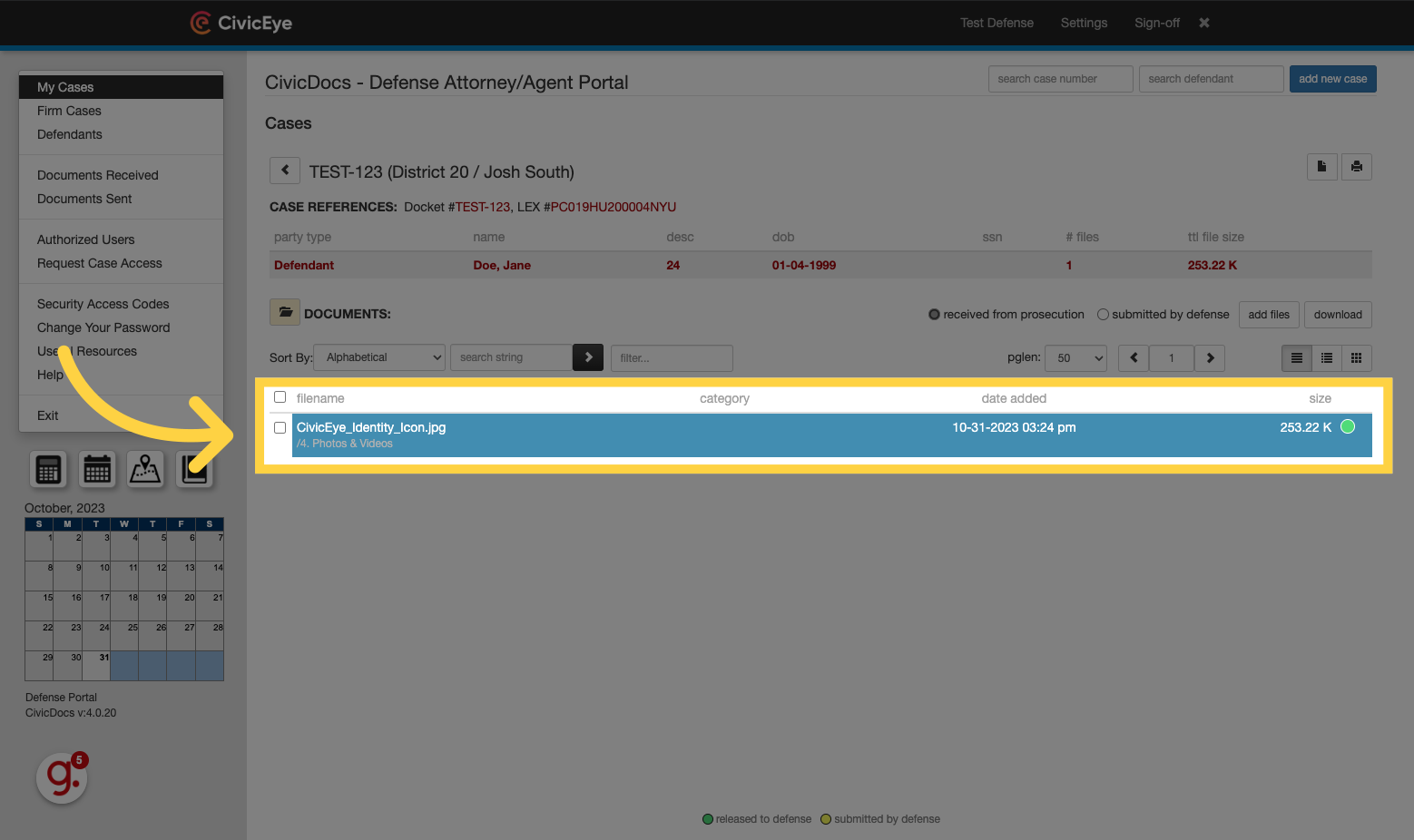Click Test Defense in the top bar
The width and height of the screenshot is (1414, 840).
pyautogui.click(x=997, y=23)
